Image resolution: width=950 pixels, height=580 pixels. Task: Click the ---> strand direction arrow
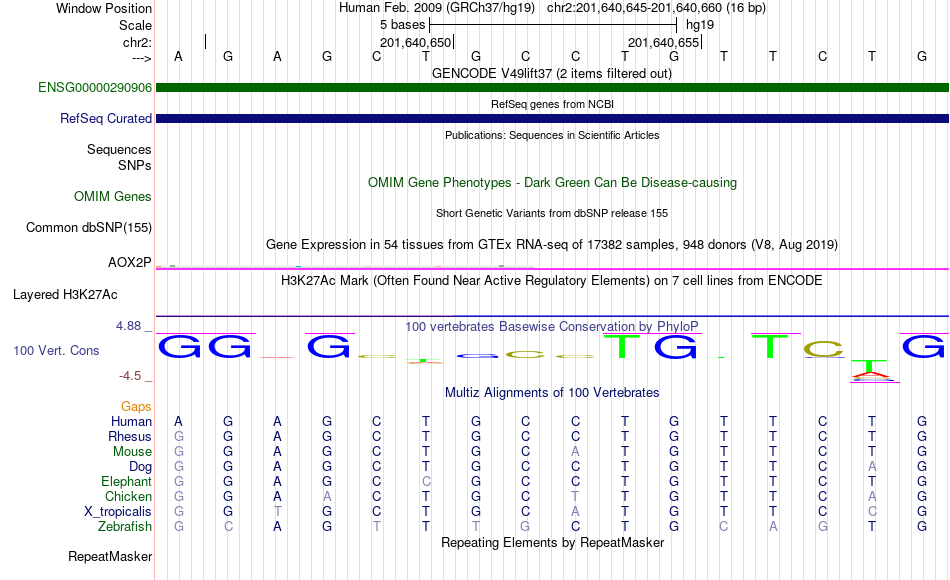[x=141, y=58]
